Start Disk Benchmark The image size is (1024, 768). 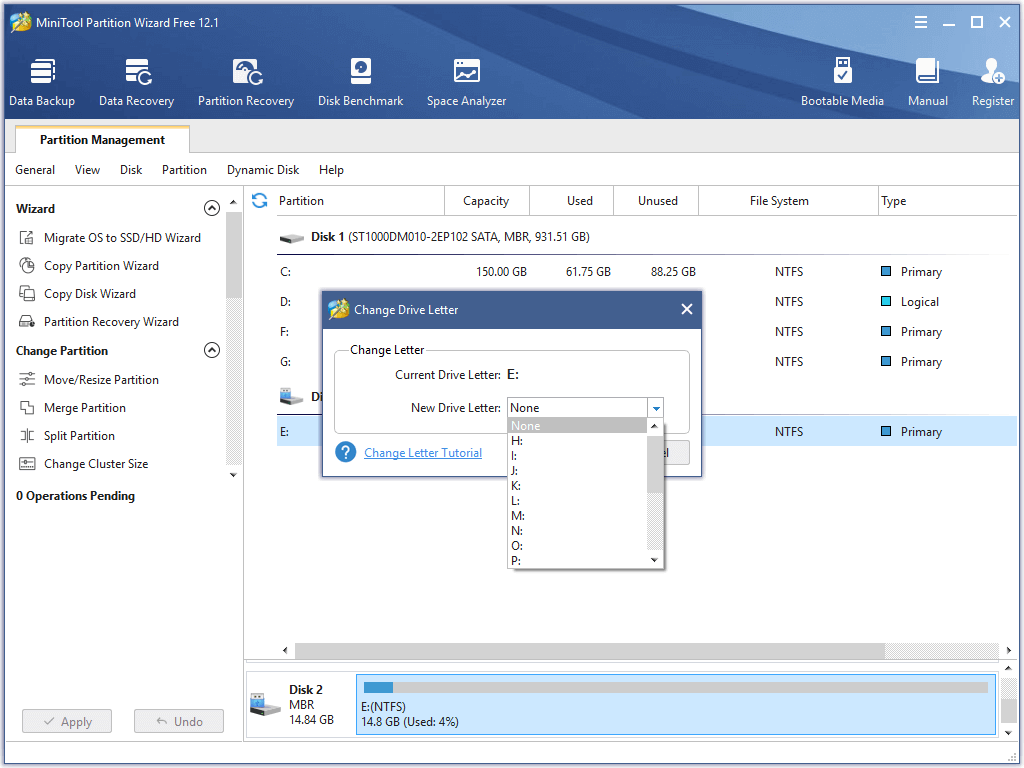click(360, 82)
